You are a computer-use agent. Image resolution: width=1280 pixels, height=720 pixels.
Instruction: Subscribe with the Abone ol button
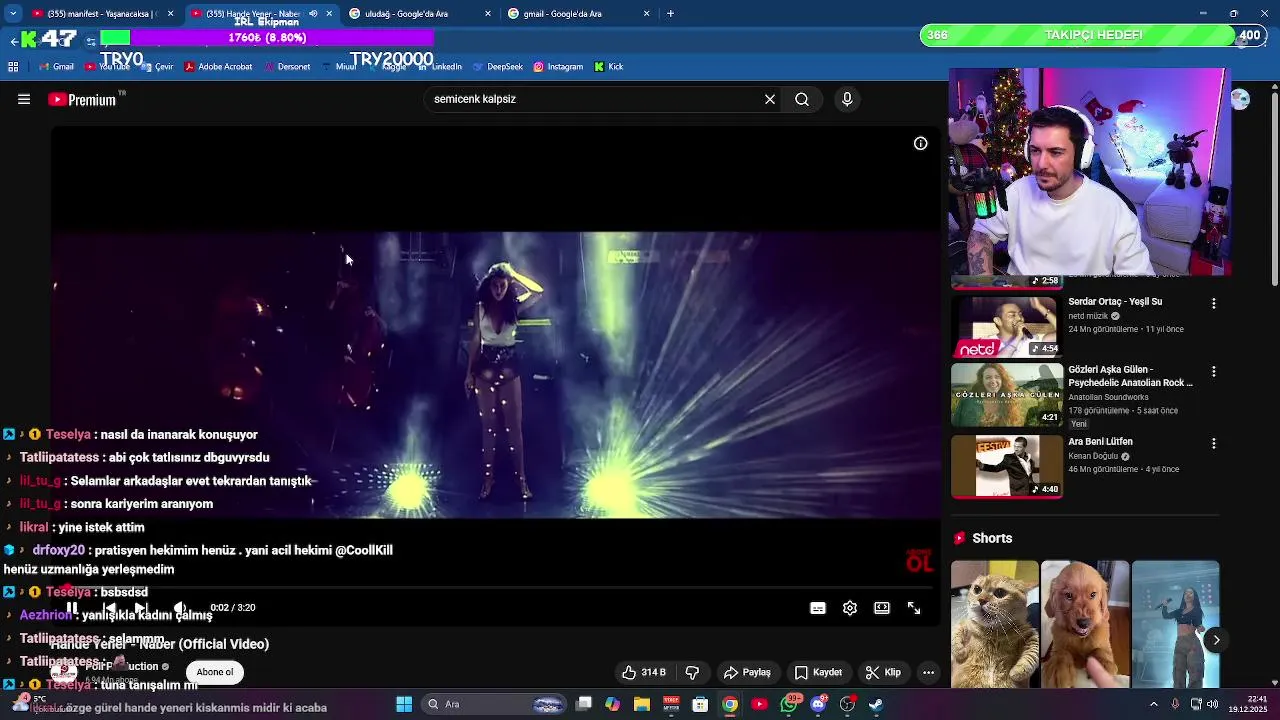click(x=215, y=672)
